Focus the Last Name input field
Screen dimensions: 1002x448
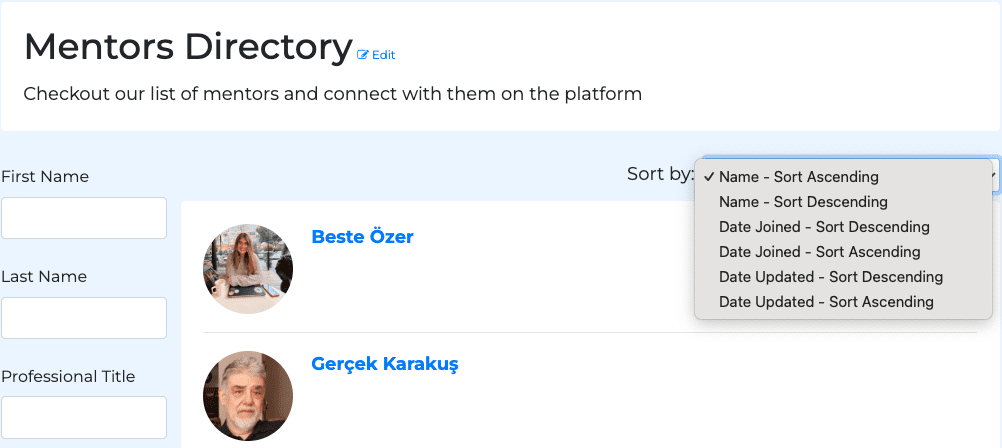tap(84, 318)
